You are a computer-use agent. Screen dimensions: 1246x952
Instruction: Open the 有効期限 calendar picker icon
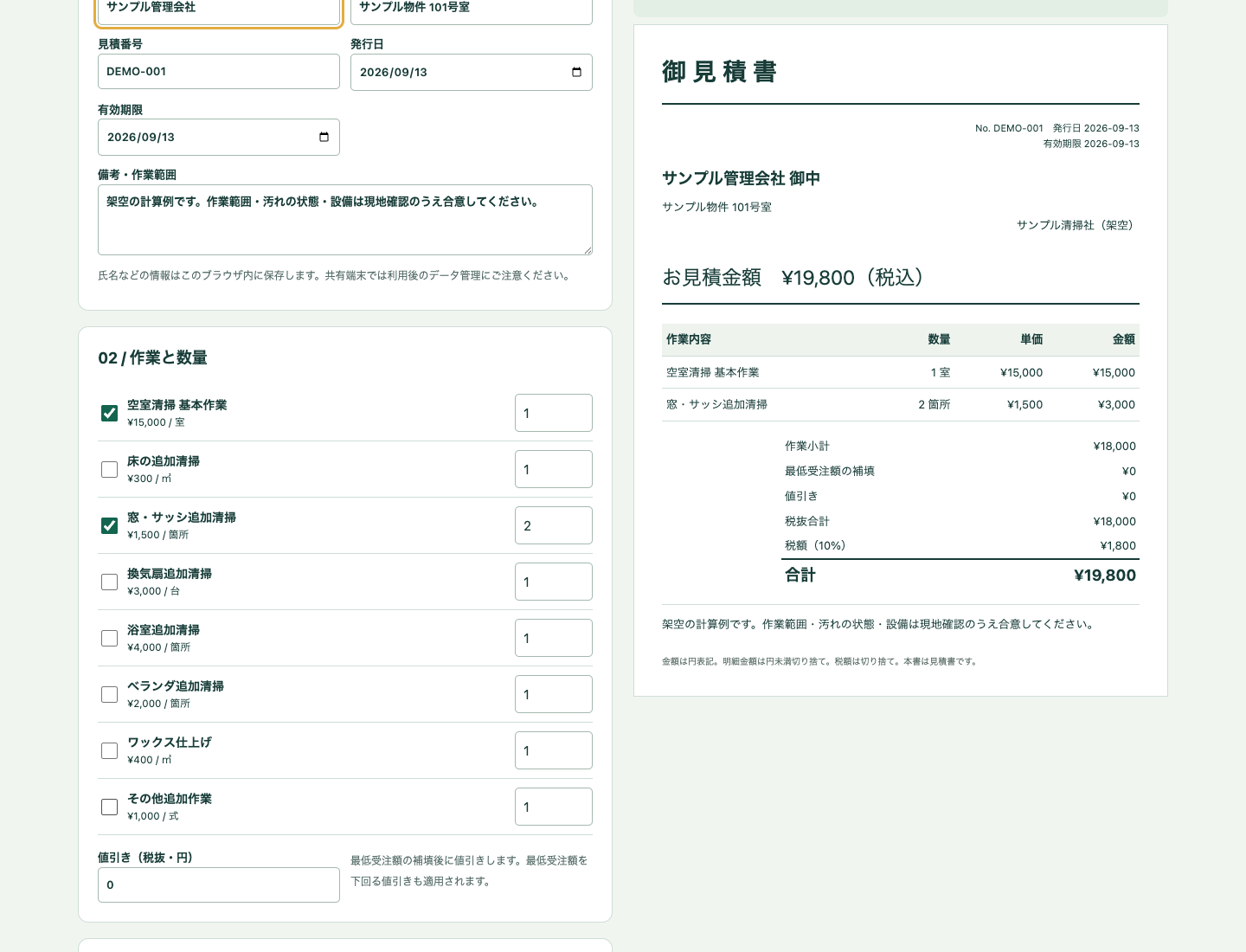(324, 137)
